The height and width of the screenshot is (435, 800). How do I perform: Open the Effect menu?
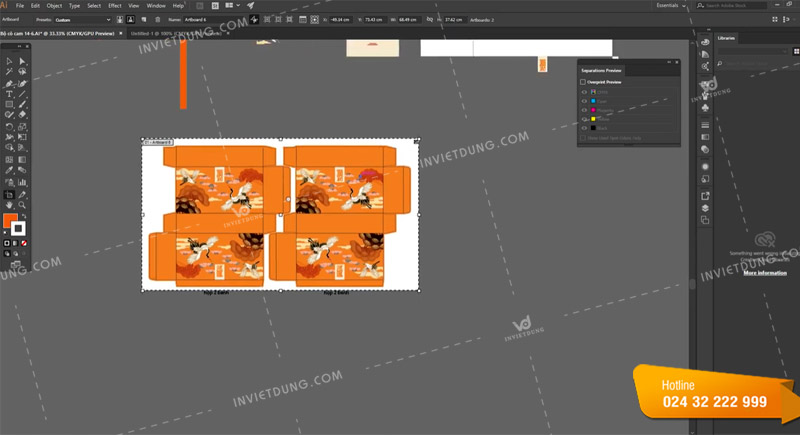pyautogui.click(x=115, y=6)
